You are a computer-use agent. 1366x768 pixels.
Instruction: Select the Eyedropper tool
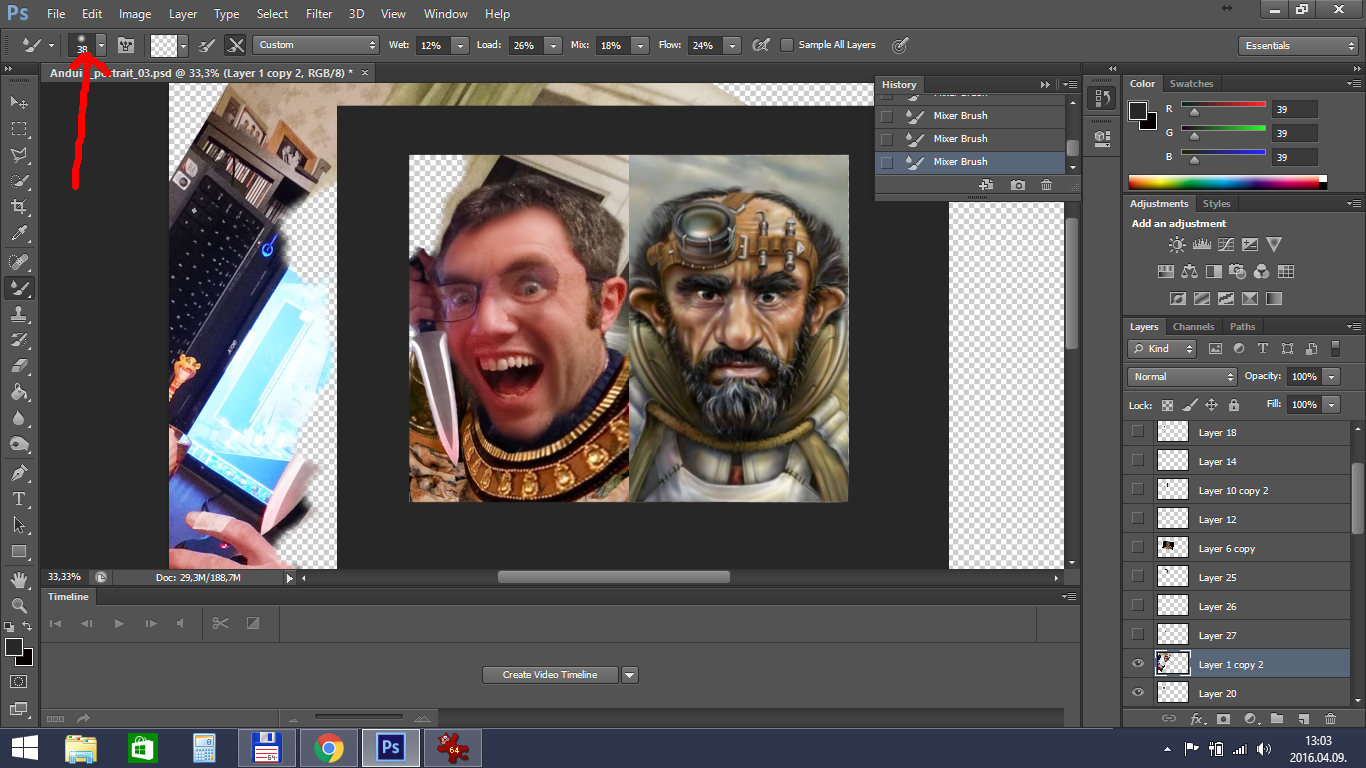click(19, 234)
